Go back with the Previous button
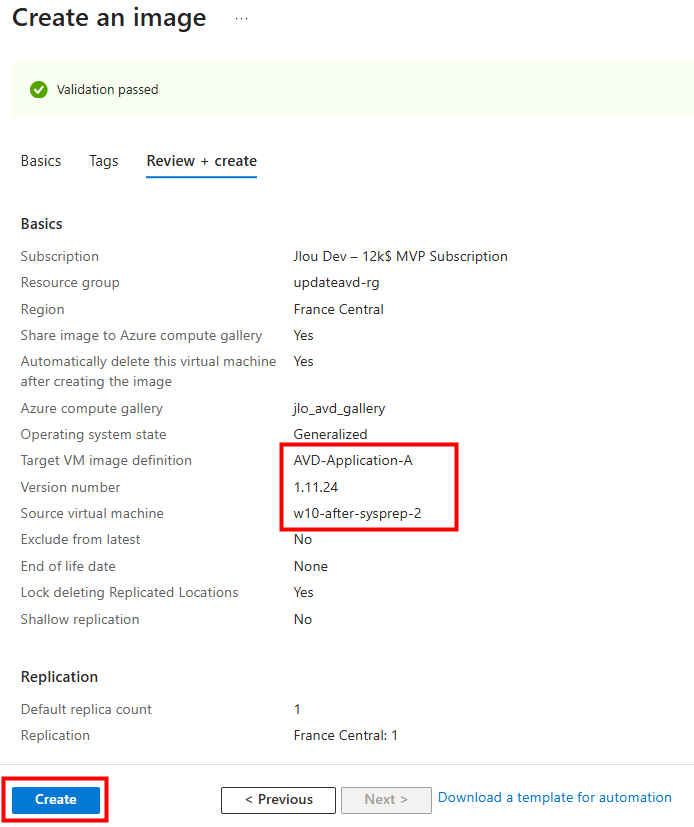The image size is (694, 827). [x=279, y=800]
